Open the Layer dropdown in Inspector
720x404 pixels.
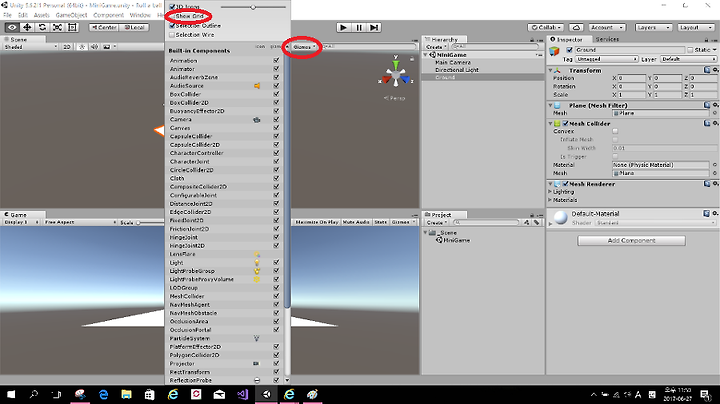click(688, 59)
